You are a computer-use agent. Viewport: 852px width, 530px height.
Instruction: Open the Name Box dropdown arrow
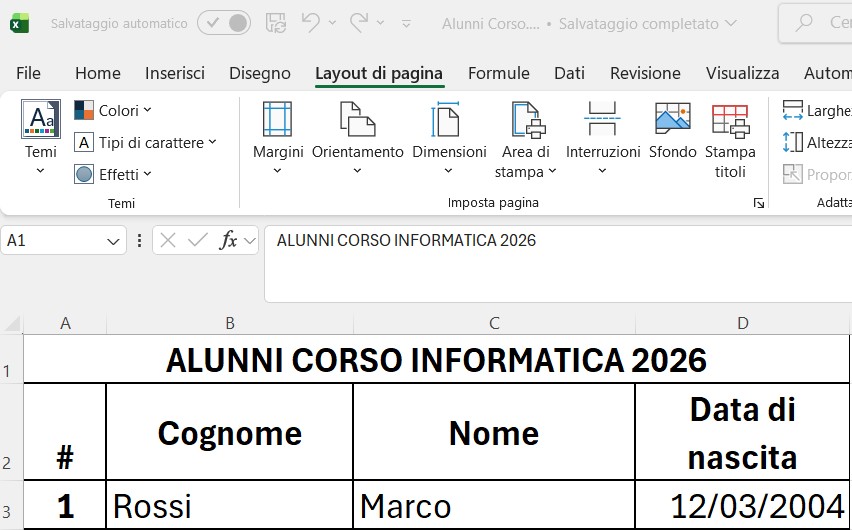(x=113, y=241)
